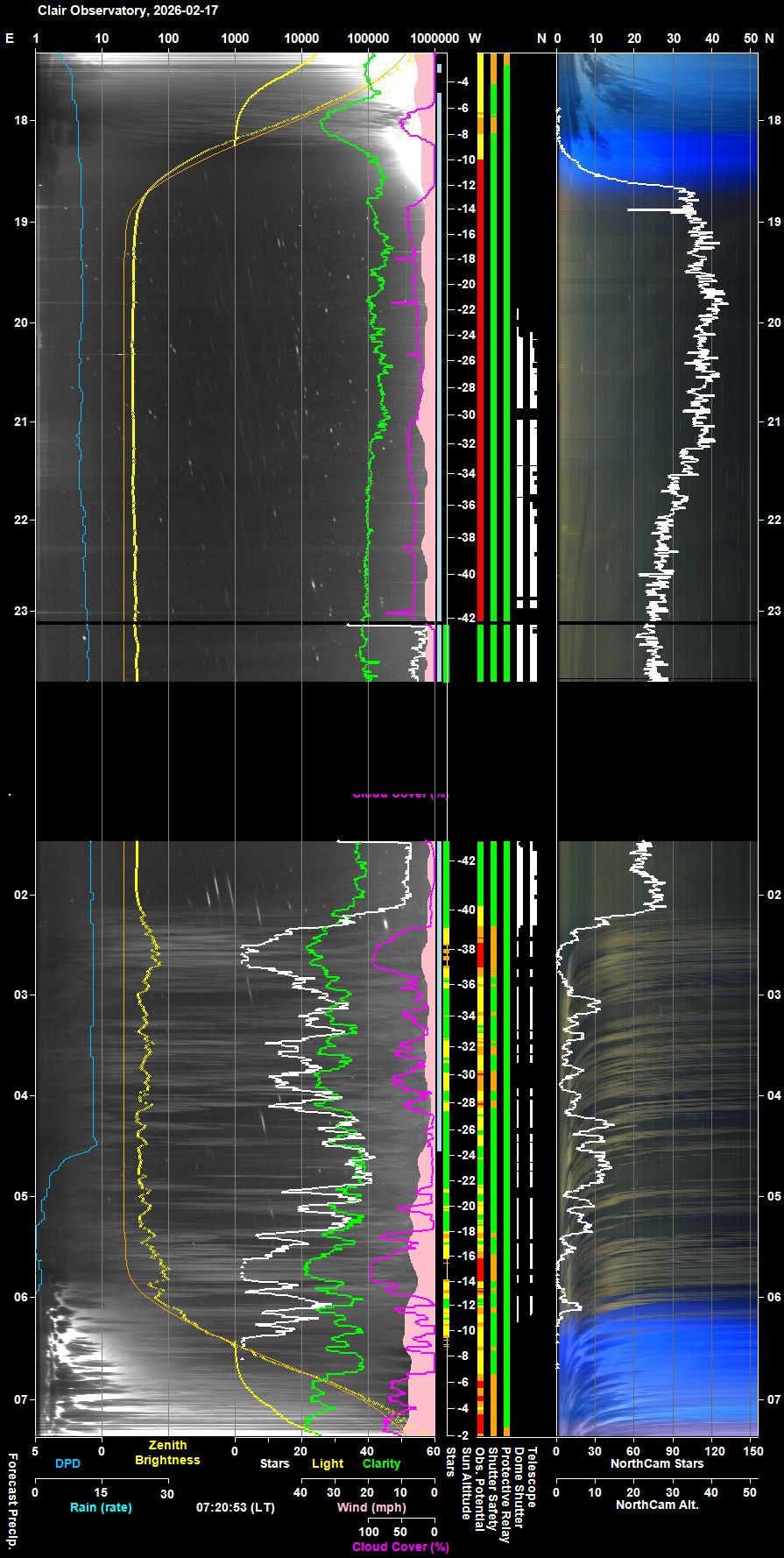The height and width of the screenshot is (1558, 784).
Task: Click the Zenith Brightness legend label
Action: 166,1453
